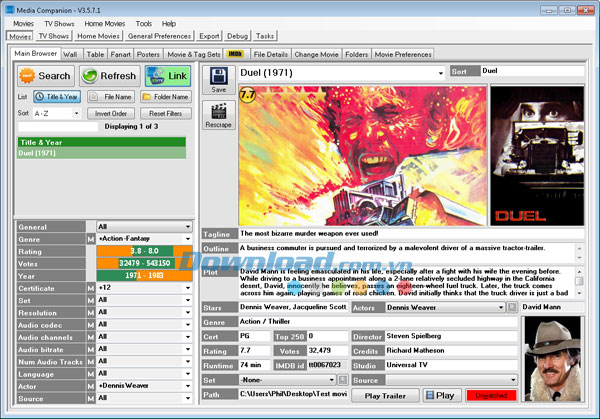Click the Outline text scrollbar
Screen dimensions: 600x419
(580, 253)
